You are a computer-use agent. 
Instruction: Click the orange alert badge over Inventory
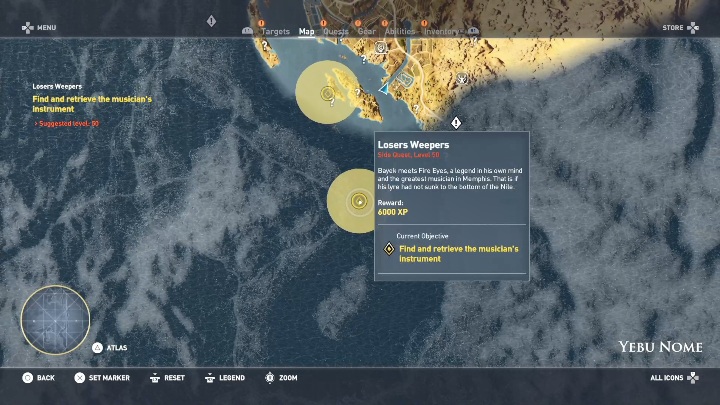click(424, 23)
